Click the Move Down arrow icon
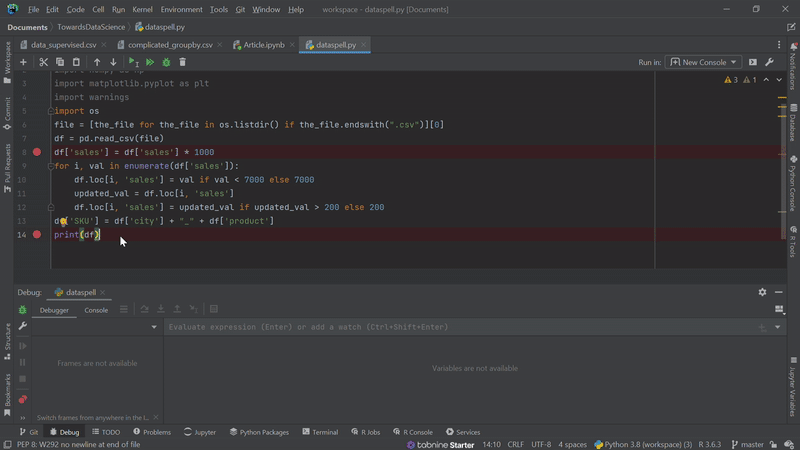 tap(113, 62)
